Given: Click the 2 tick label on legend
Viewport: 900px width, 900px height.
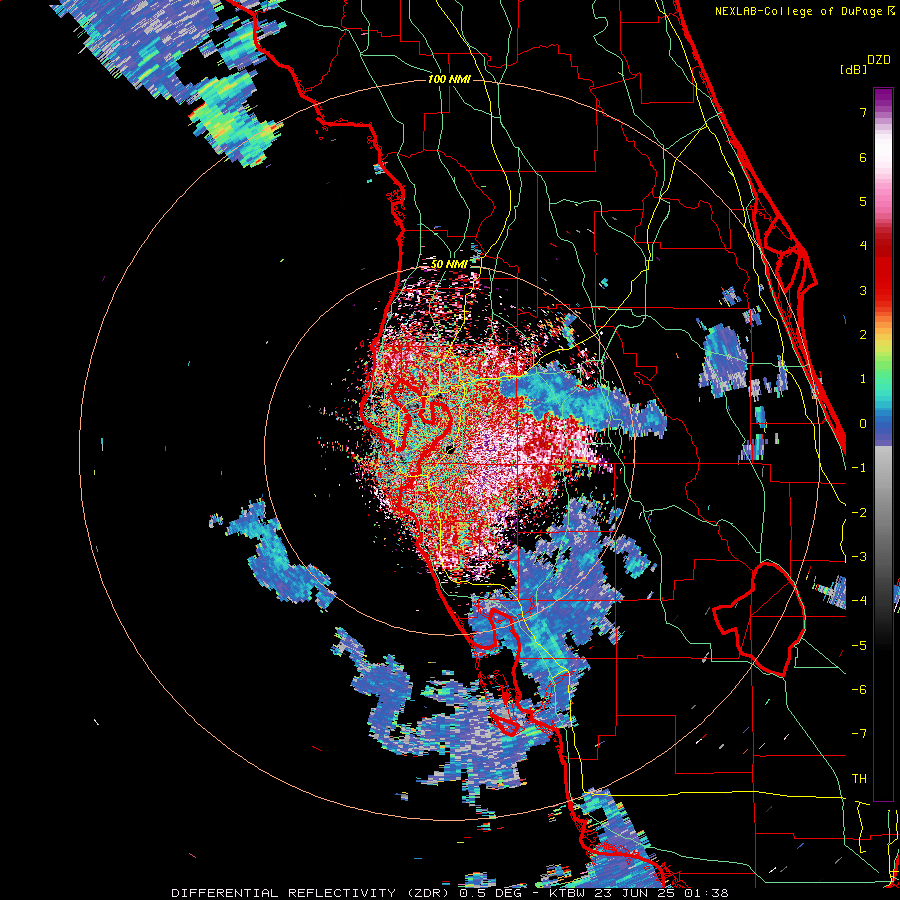Looking at the screenshot, I should [863, 335].
